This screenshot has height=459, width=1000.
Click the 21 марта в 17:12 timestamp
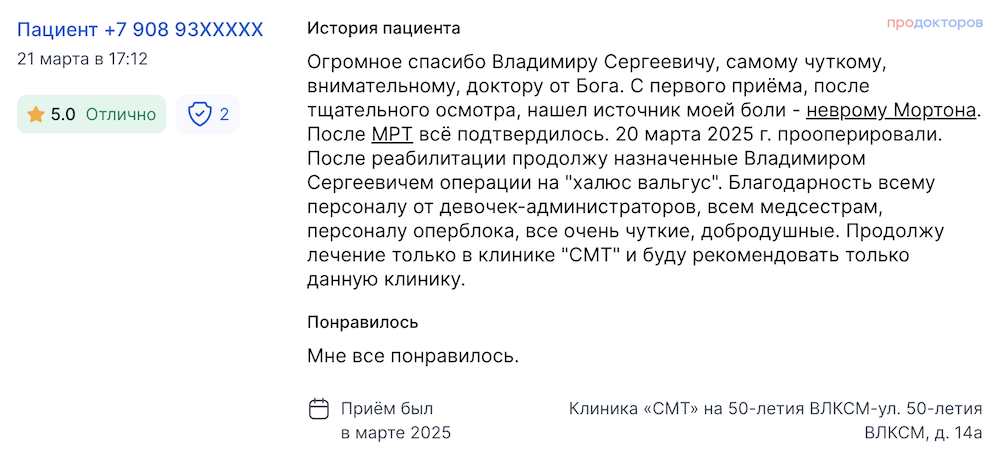[x=82, y=59]
